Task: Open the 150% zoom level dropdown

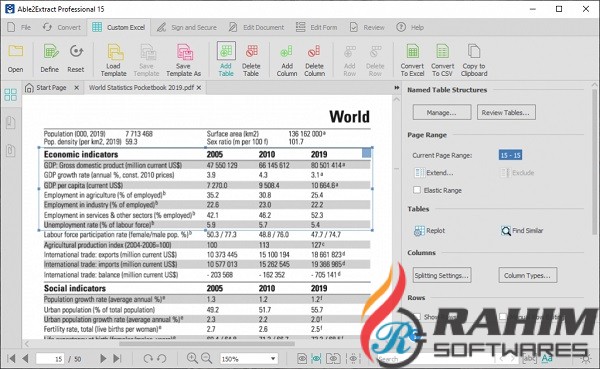Action: [x=273, y=359]
